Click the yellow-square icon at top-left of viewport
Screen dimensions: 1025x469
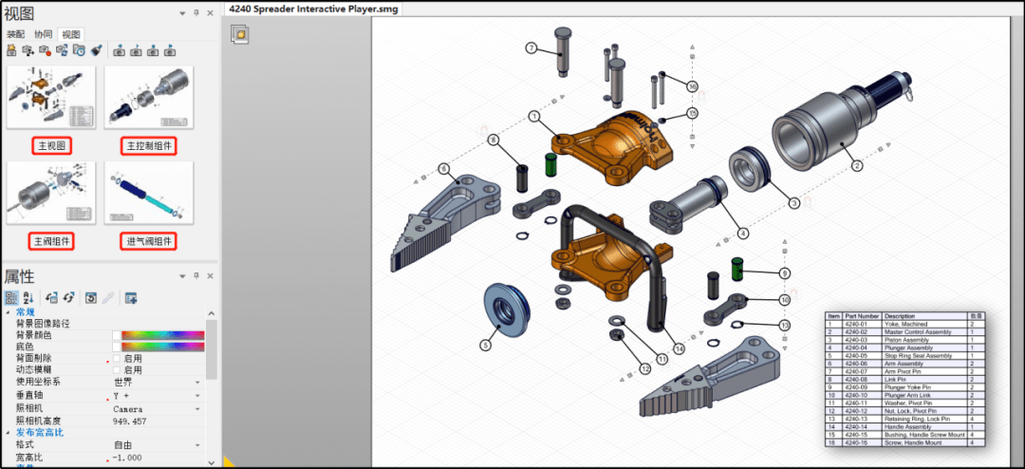point(240,34)
